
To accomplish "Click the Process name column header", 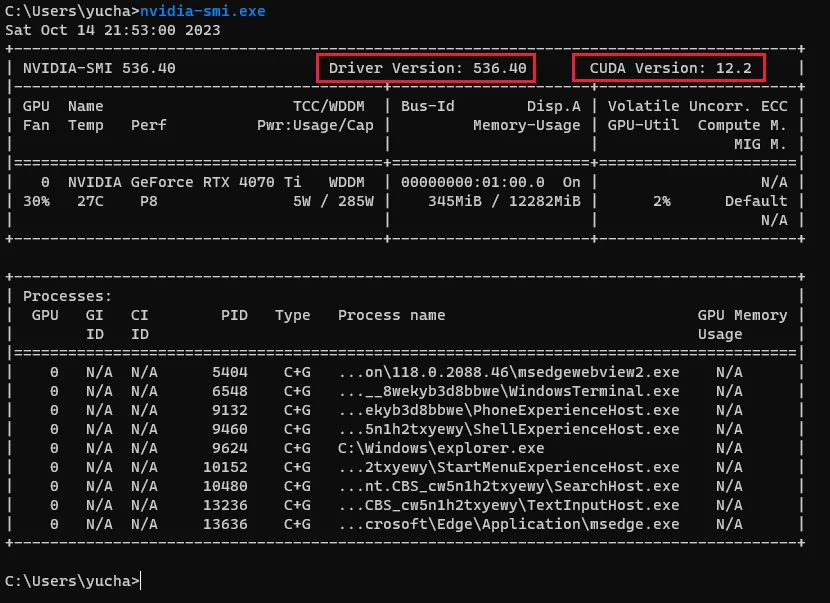I will [391, 315].
